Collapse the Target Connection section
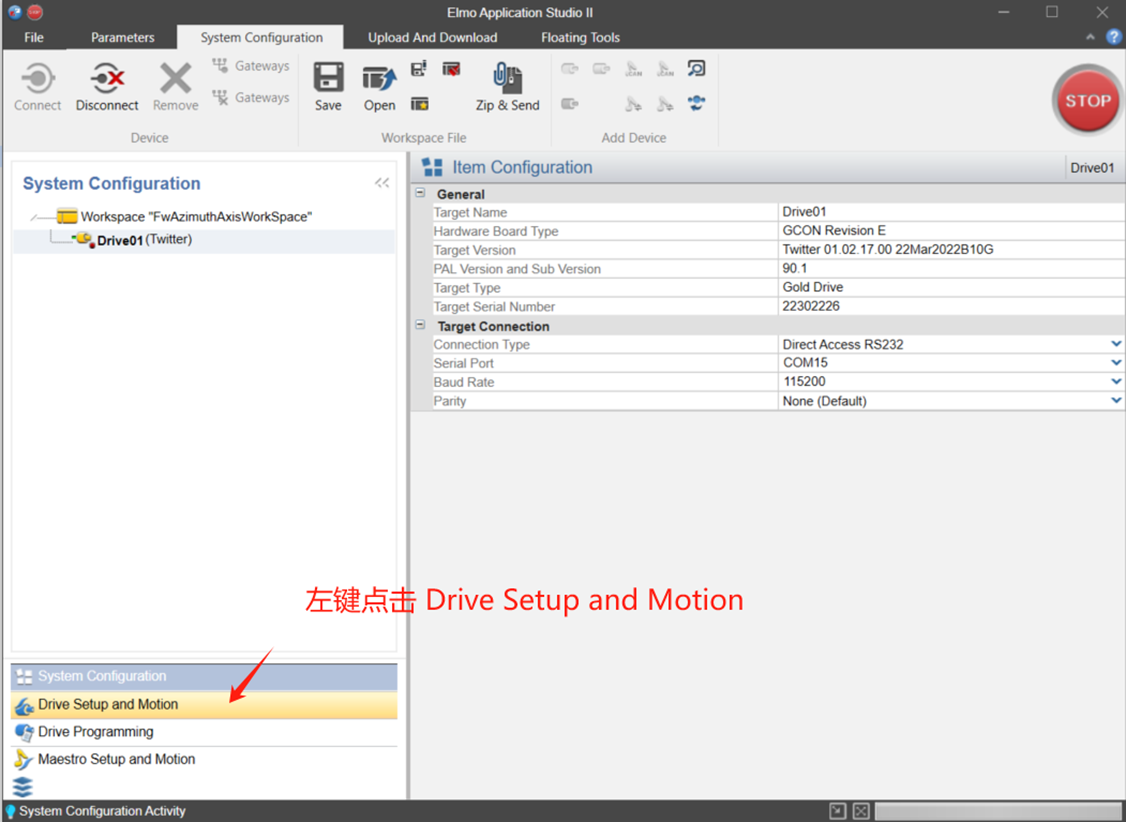Viewport: 1126px width, 822px height. coord(421,325)
